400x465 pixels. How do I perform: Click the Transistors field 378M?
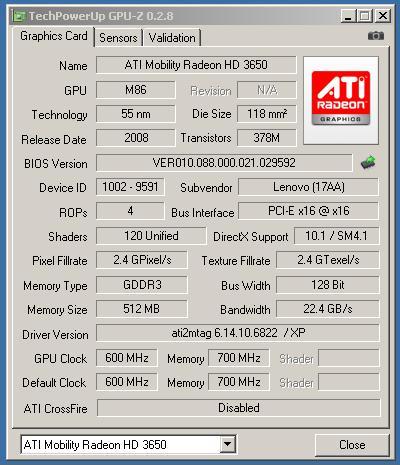point(267,138)
